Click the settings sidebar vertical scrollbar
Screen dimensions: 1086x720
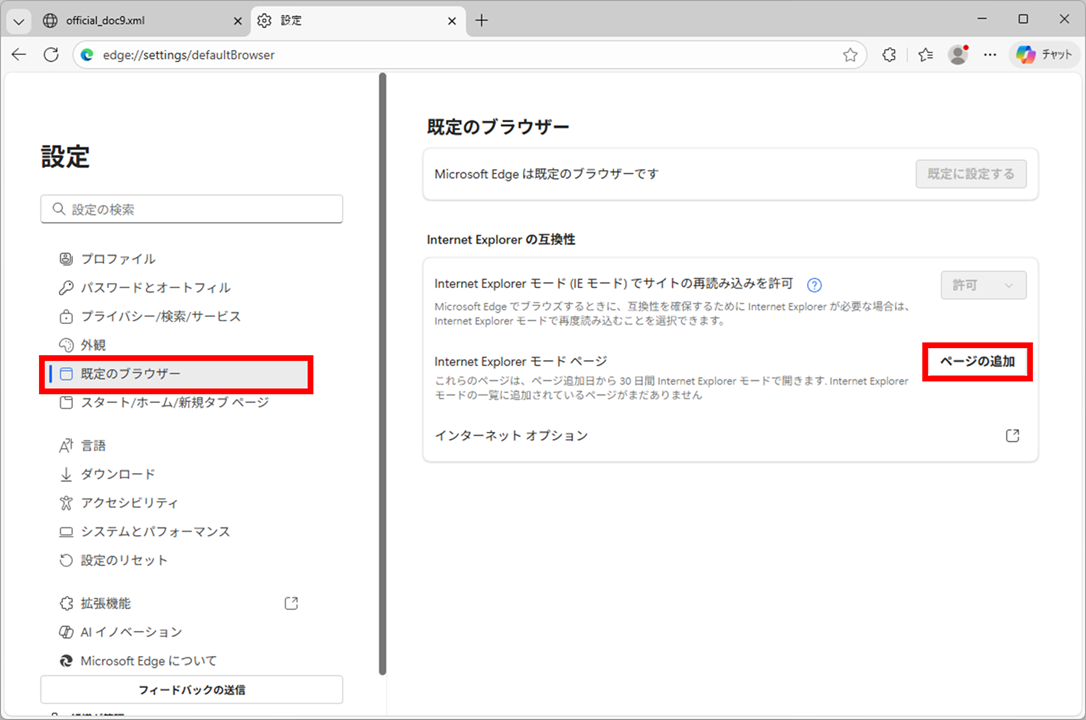click(382, 374)
